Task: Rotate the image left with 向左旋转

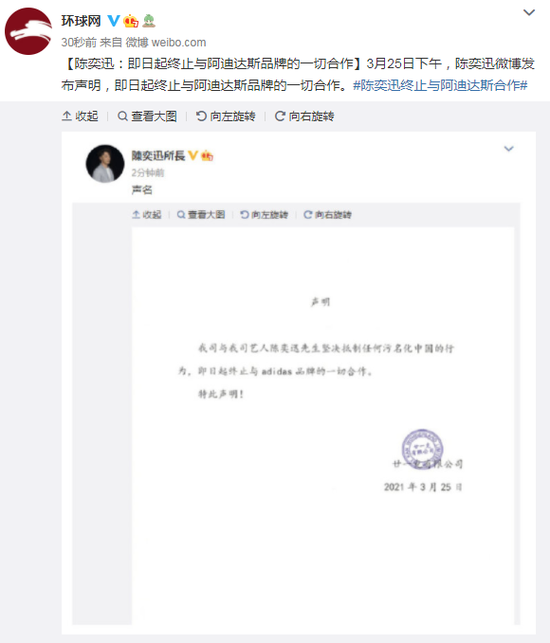Action: [x=226, y=116]
